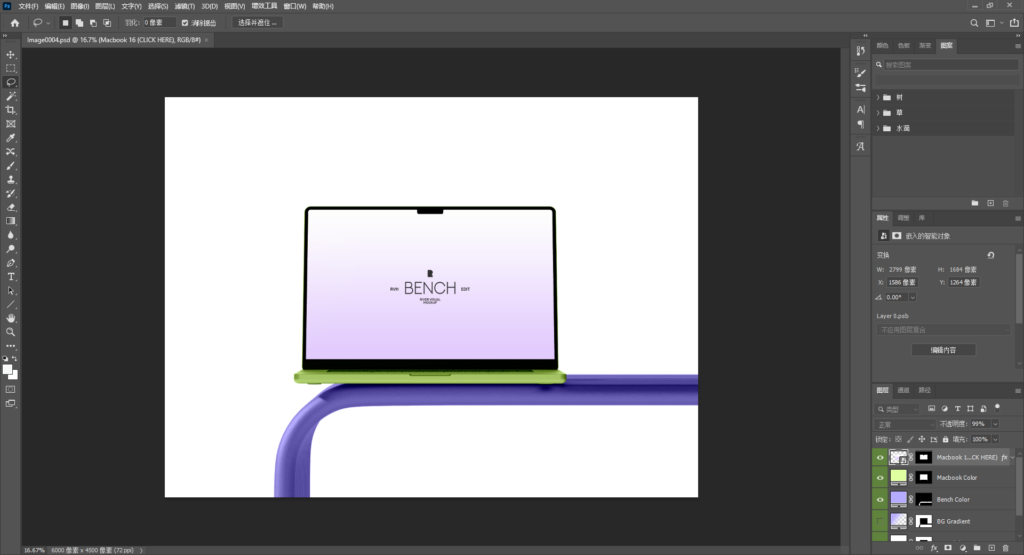The image size is (1024, 555).
Task: Open the blend mode dropdown
Action: [x=904, y=424]
